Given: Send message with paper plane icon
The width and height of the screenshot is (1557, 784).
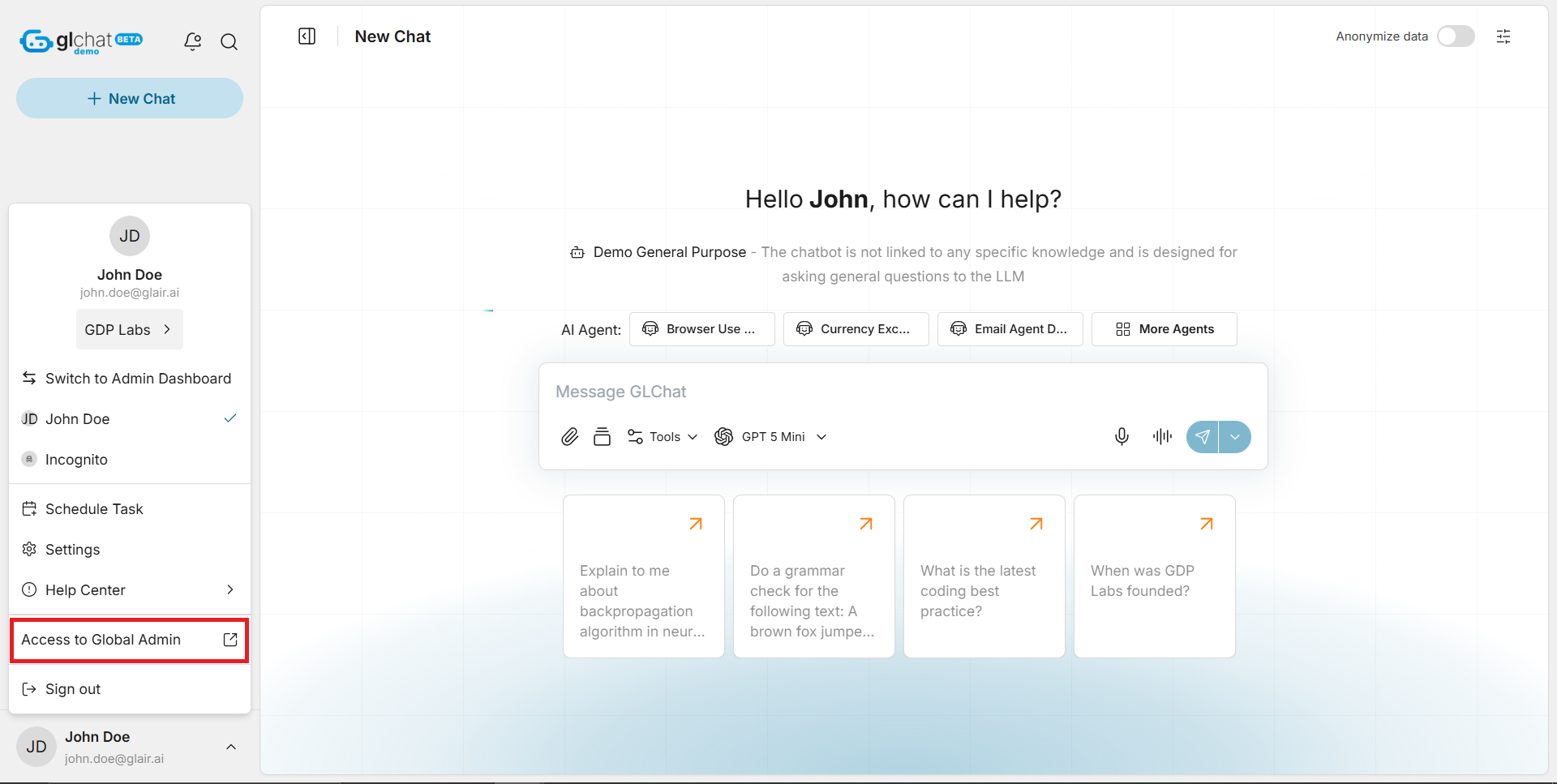Looking at the screenshot, I should click(1203, 437).
